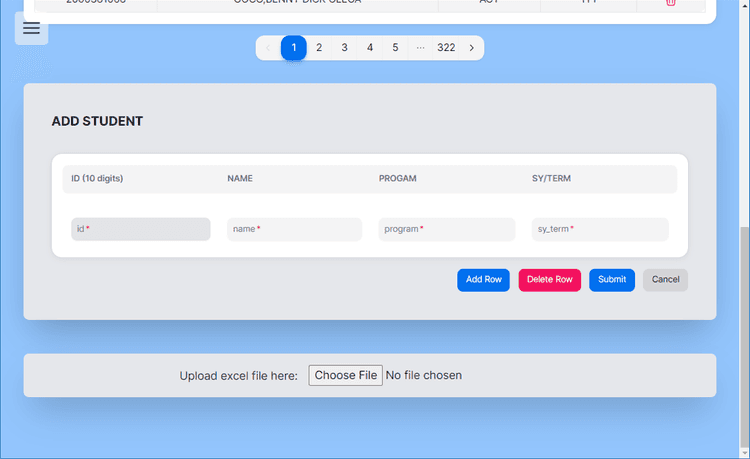Cancel adding a student
The height and width of the screenshot is (459, 750).
pos(665,280)
